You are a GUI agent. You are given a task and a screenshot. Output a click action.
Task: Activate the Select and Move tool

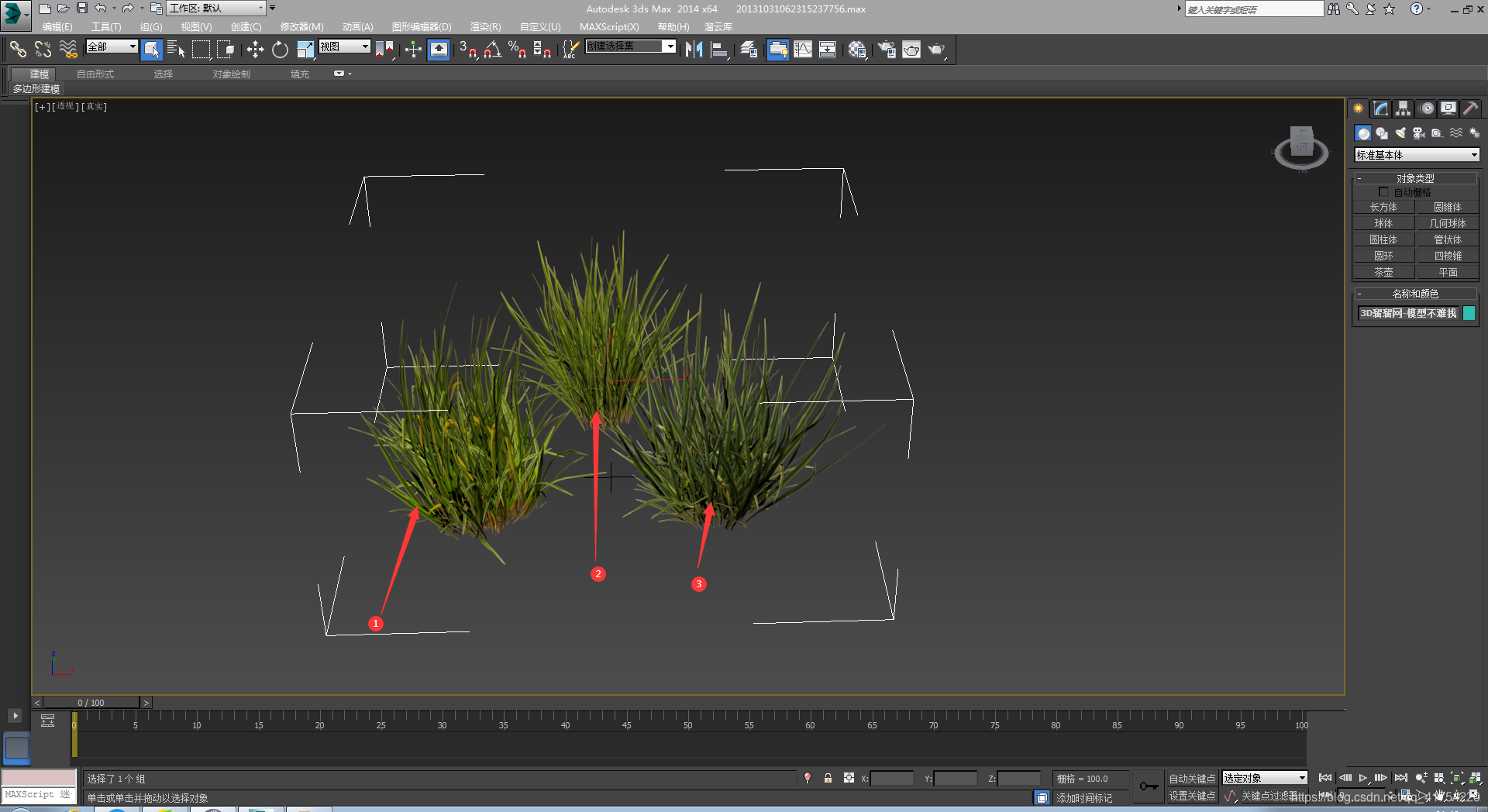[255, 50]
